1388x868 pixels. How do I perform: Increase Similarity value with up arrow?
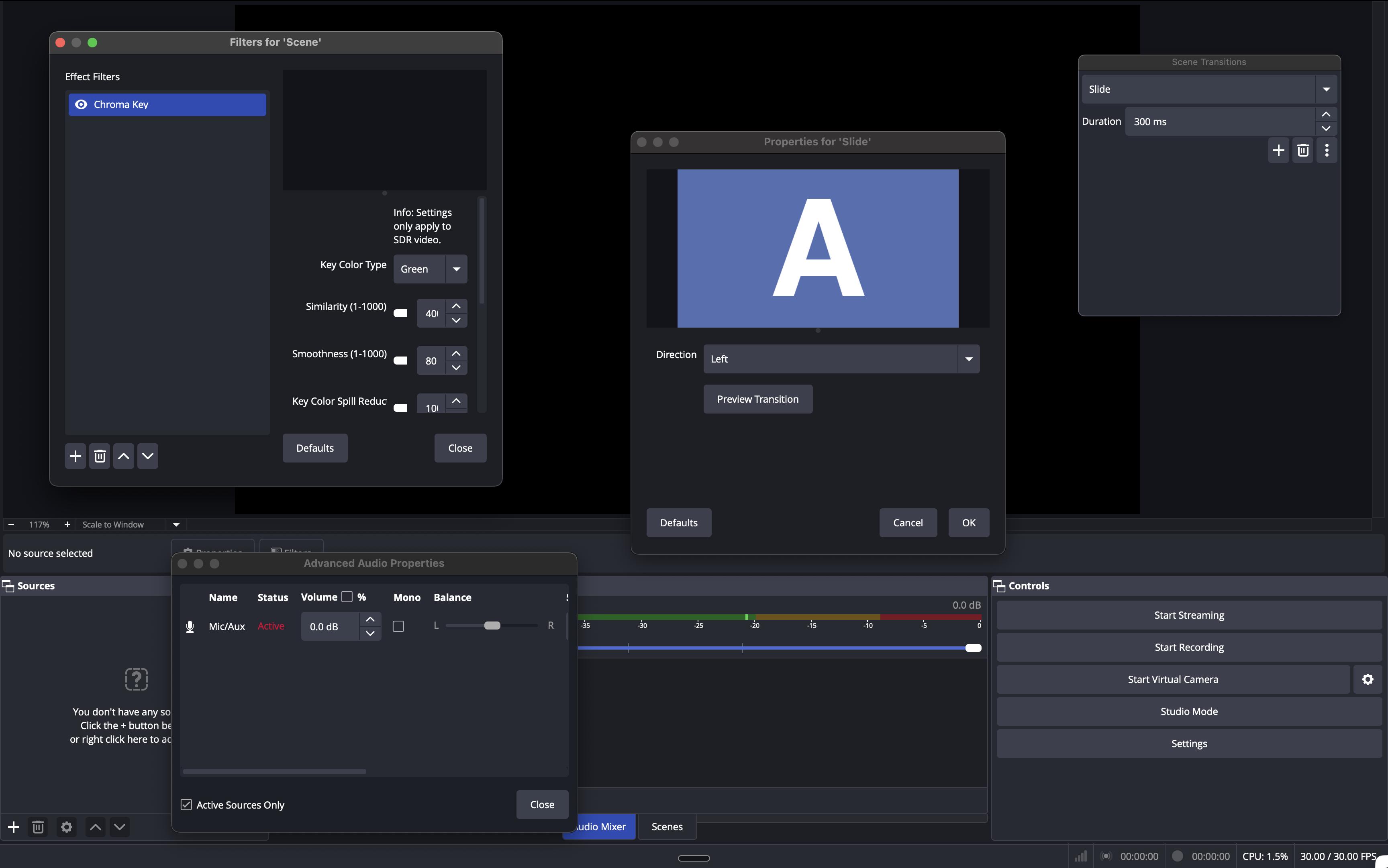[456, 306]
